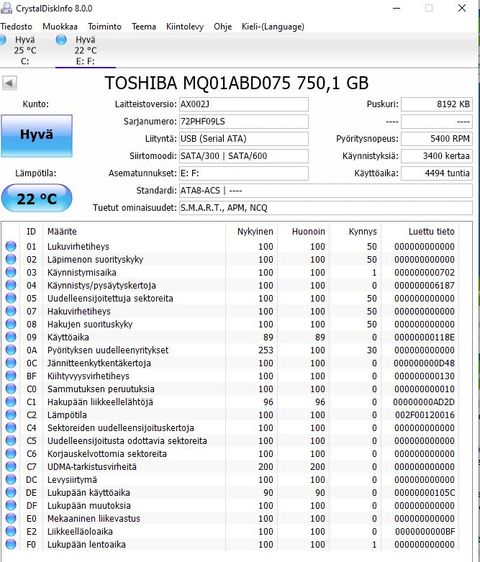
Task: Open the Tiedosto menu
Action: (16, 27)
